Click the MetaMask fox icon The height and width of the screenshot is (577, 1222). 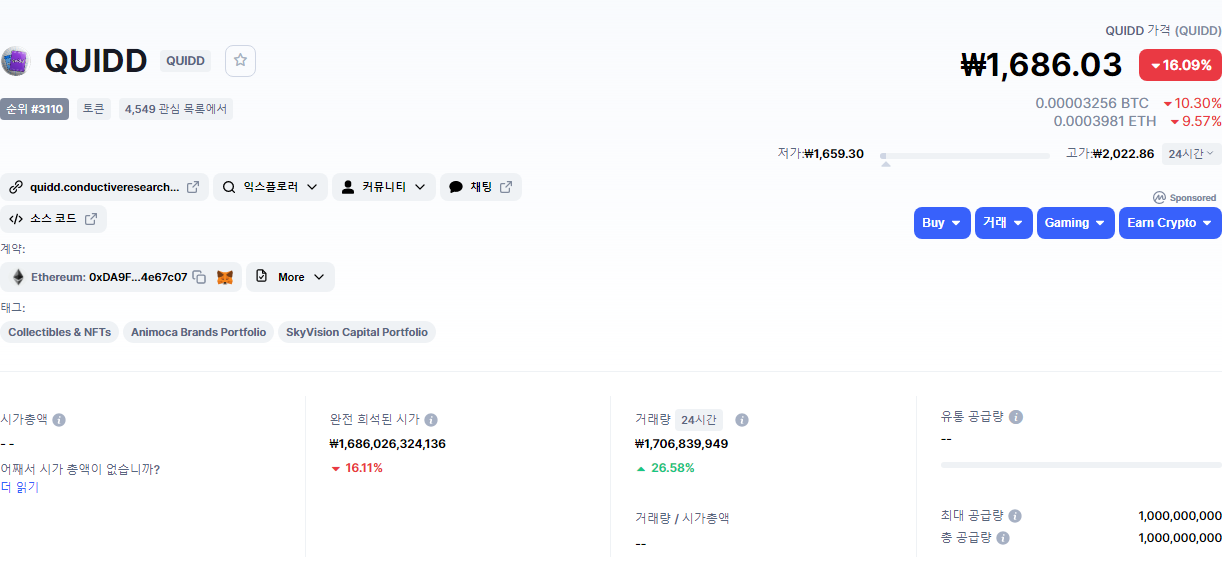225,277
